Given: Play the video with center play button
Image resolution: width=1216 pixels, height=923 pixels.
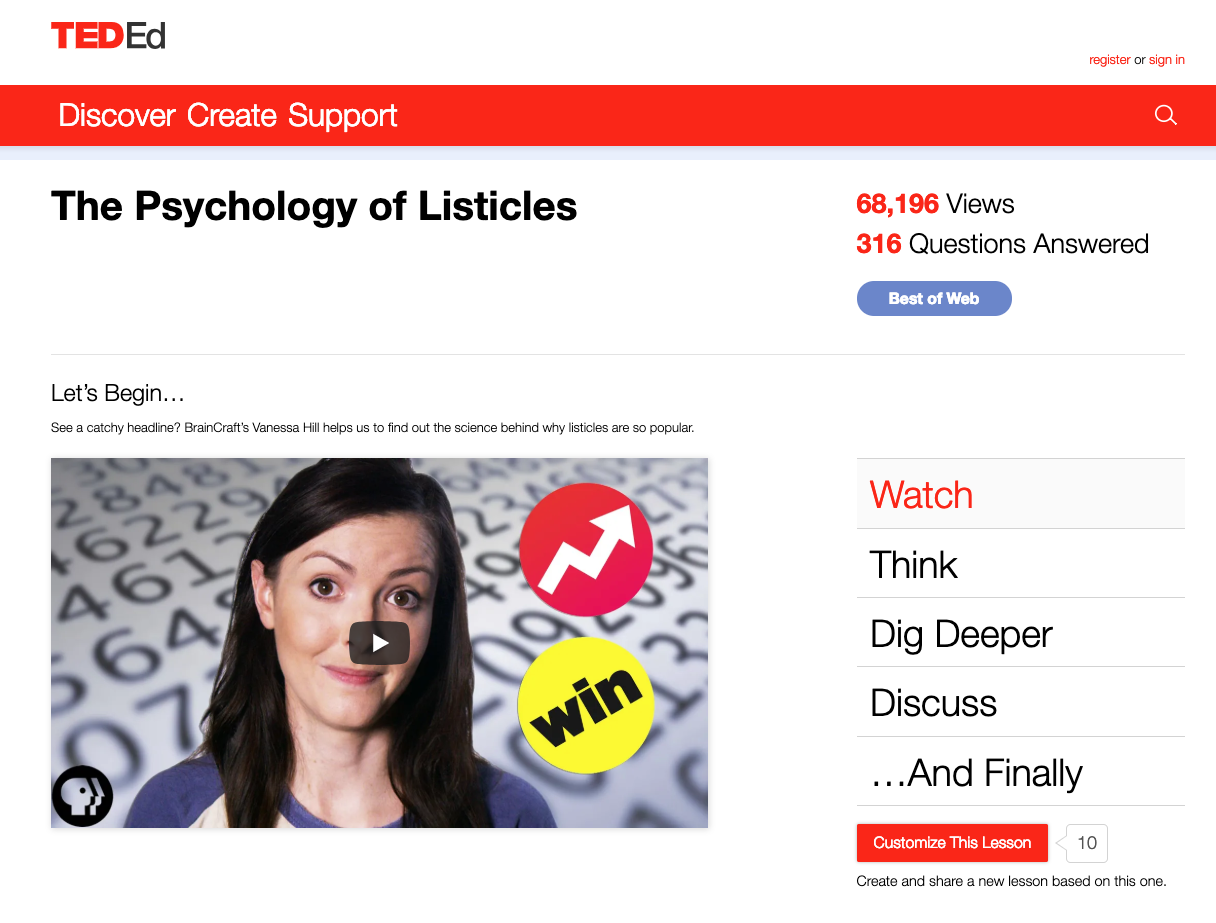Looking at the screenshot, I should click(x=379, y=643).
